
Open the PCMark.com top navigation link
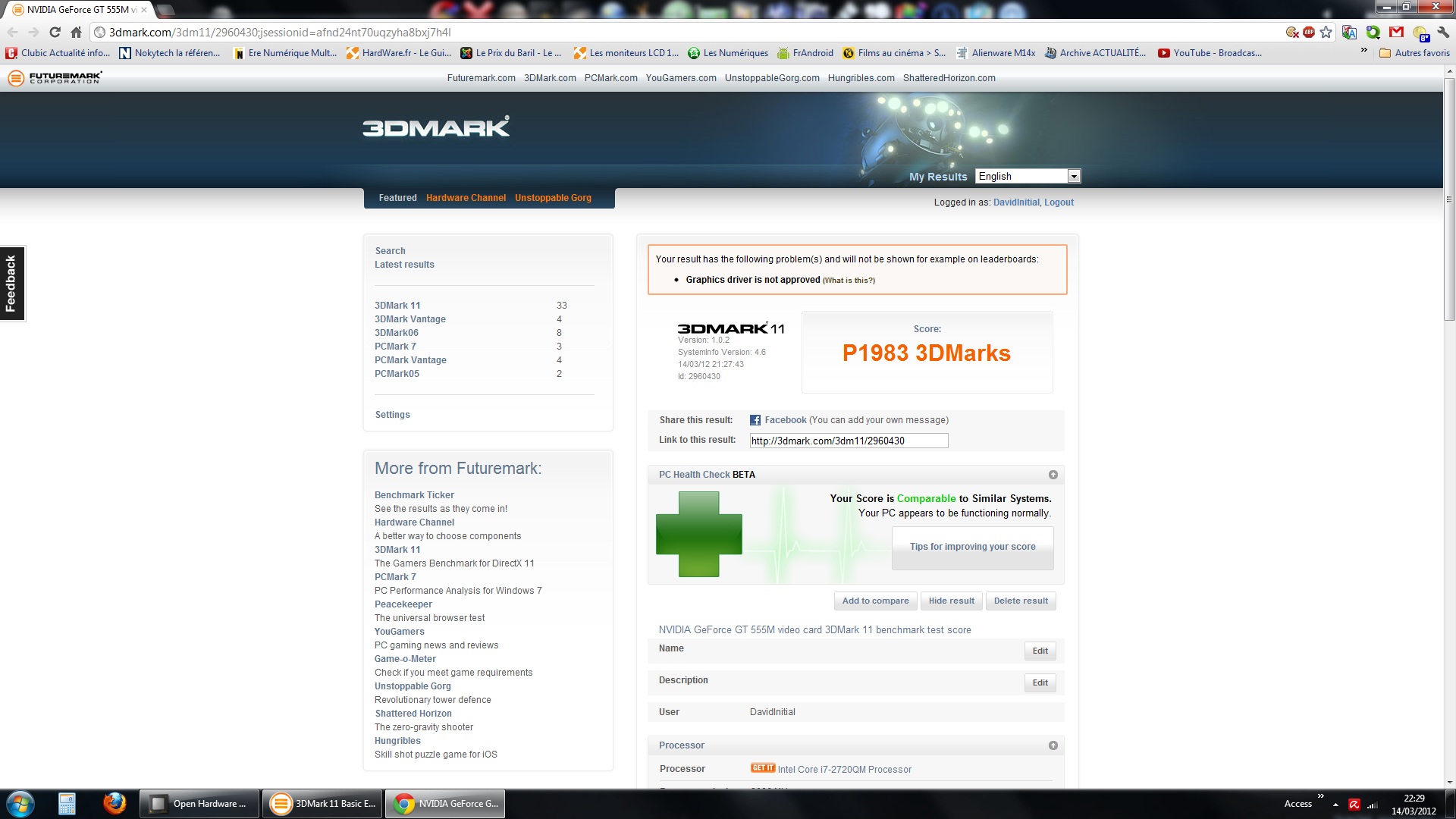point(610,78)
